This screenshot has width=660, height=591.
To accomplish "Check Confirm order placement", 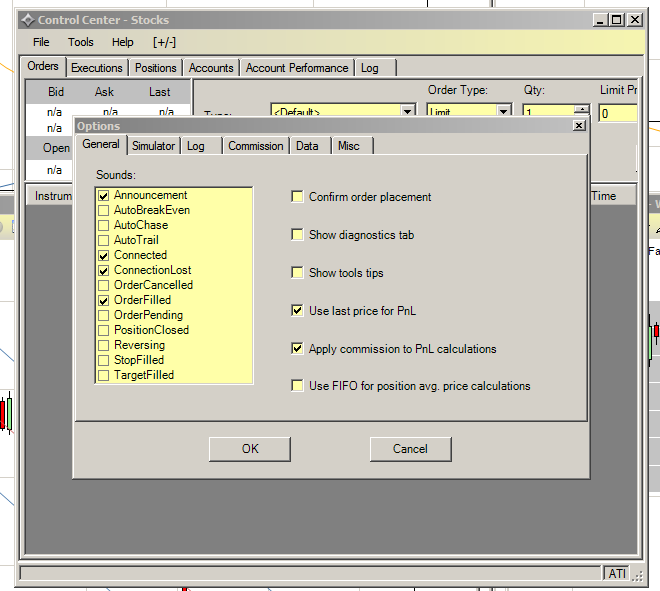I will point(297,197).
